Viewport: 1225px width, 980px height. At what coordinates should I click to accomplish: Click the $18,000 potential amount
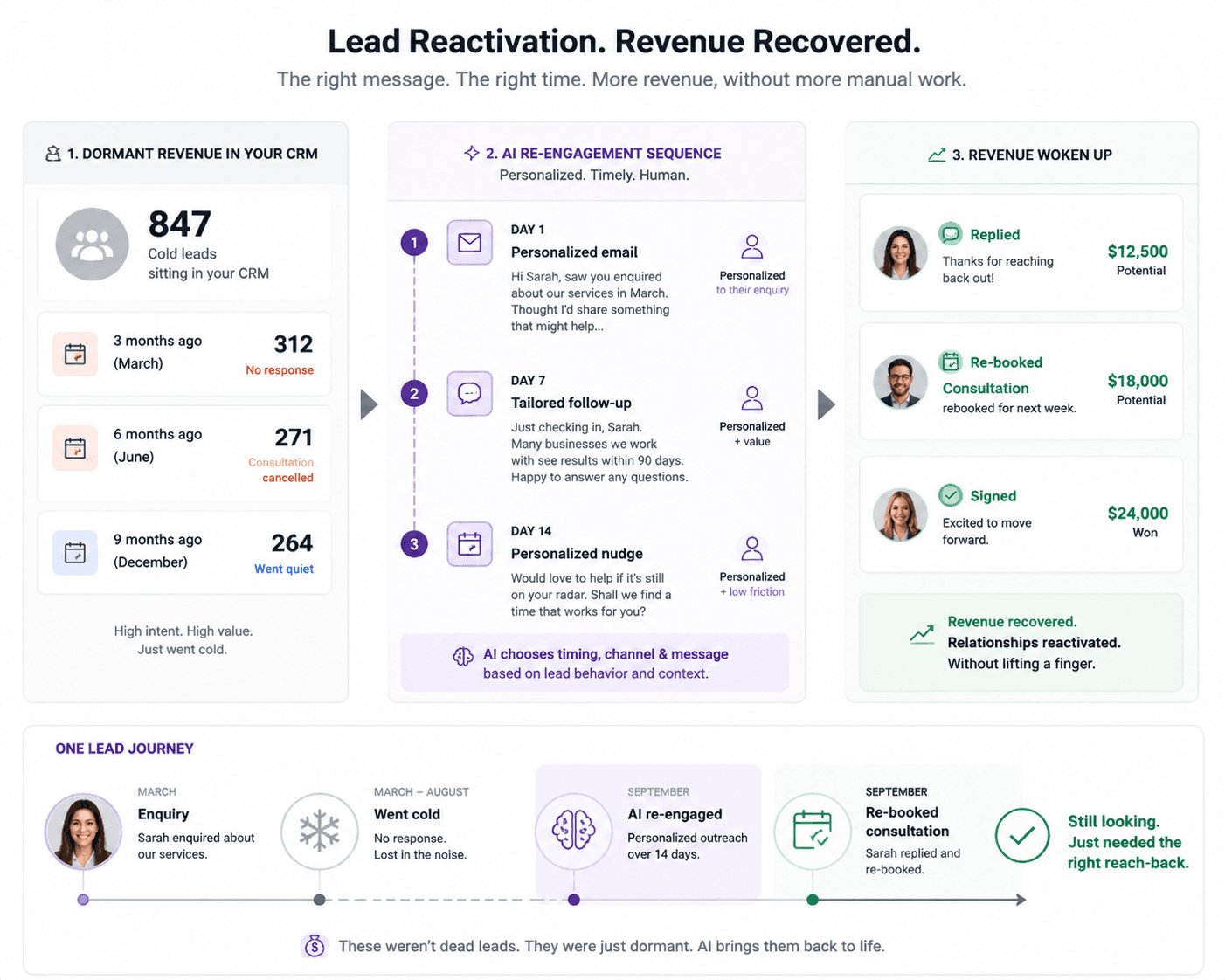(1138, 381)
